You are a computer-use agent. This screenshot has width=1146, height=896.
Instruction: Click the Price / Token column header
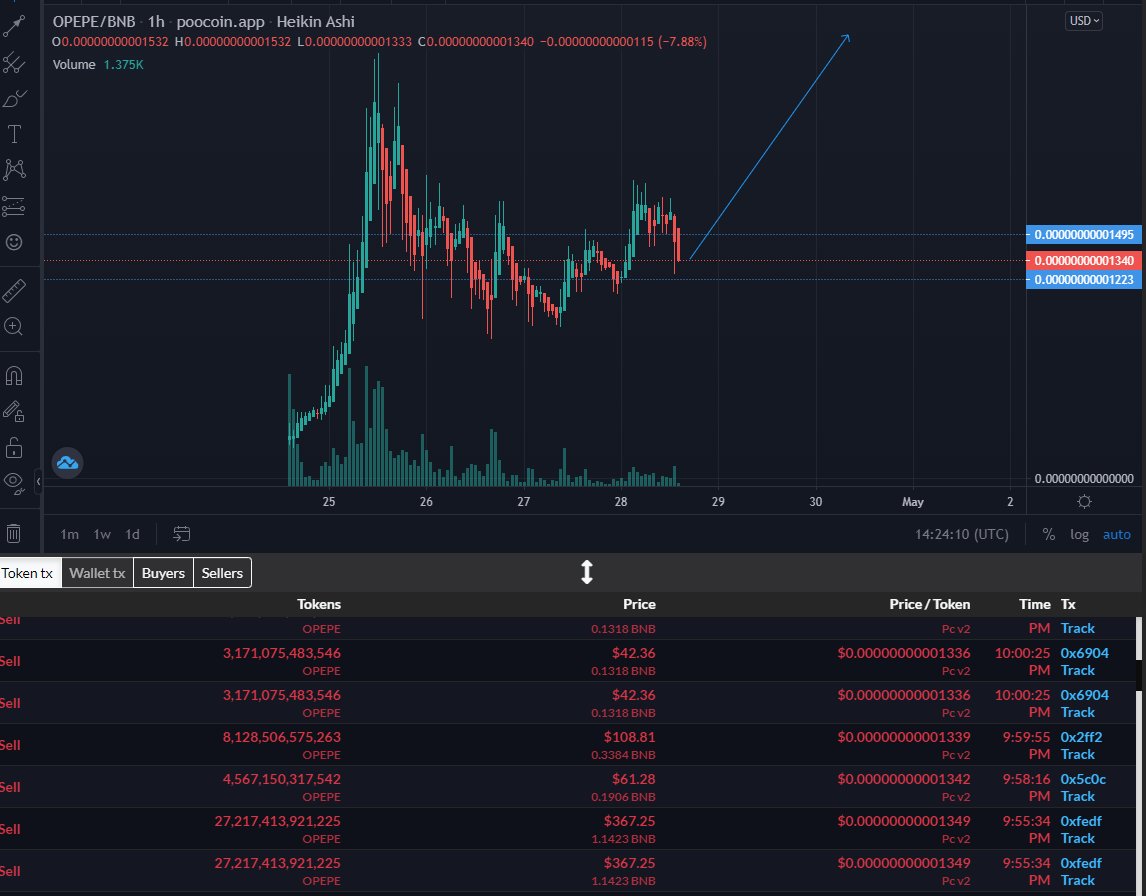pyautogui.click(x=930, y=604)
